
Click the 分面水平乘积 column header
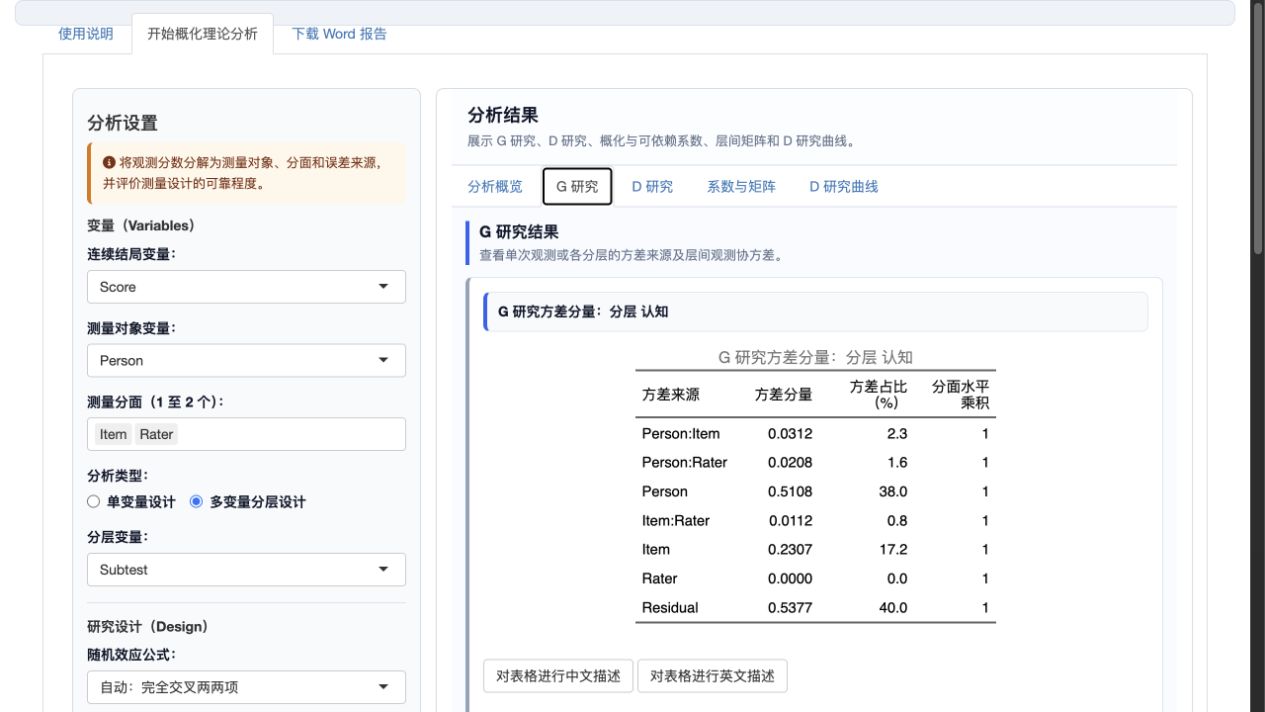coord(961,394)
